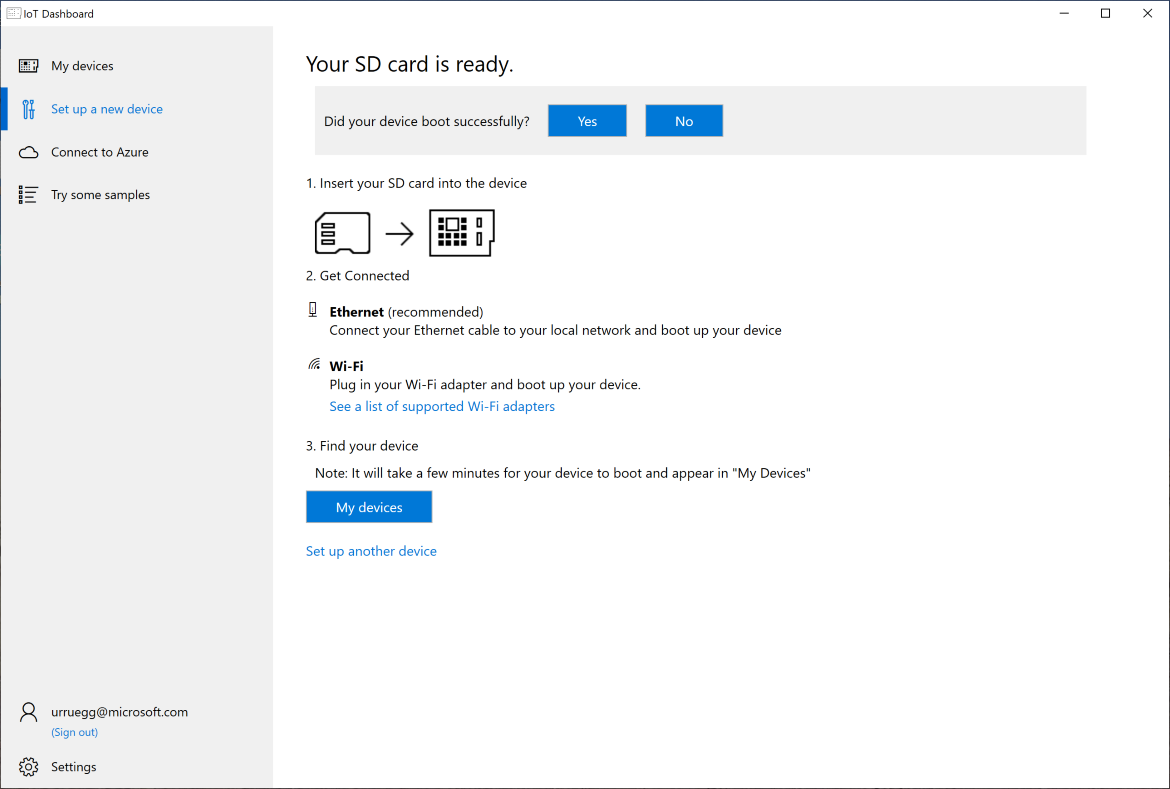
Task: Click the 'Ethernet (recommended)' label
Action: (406, 312)
